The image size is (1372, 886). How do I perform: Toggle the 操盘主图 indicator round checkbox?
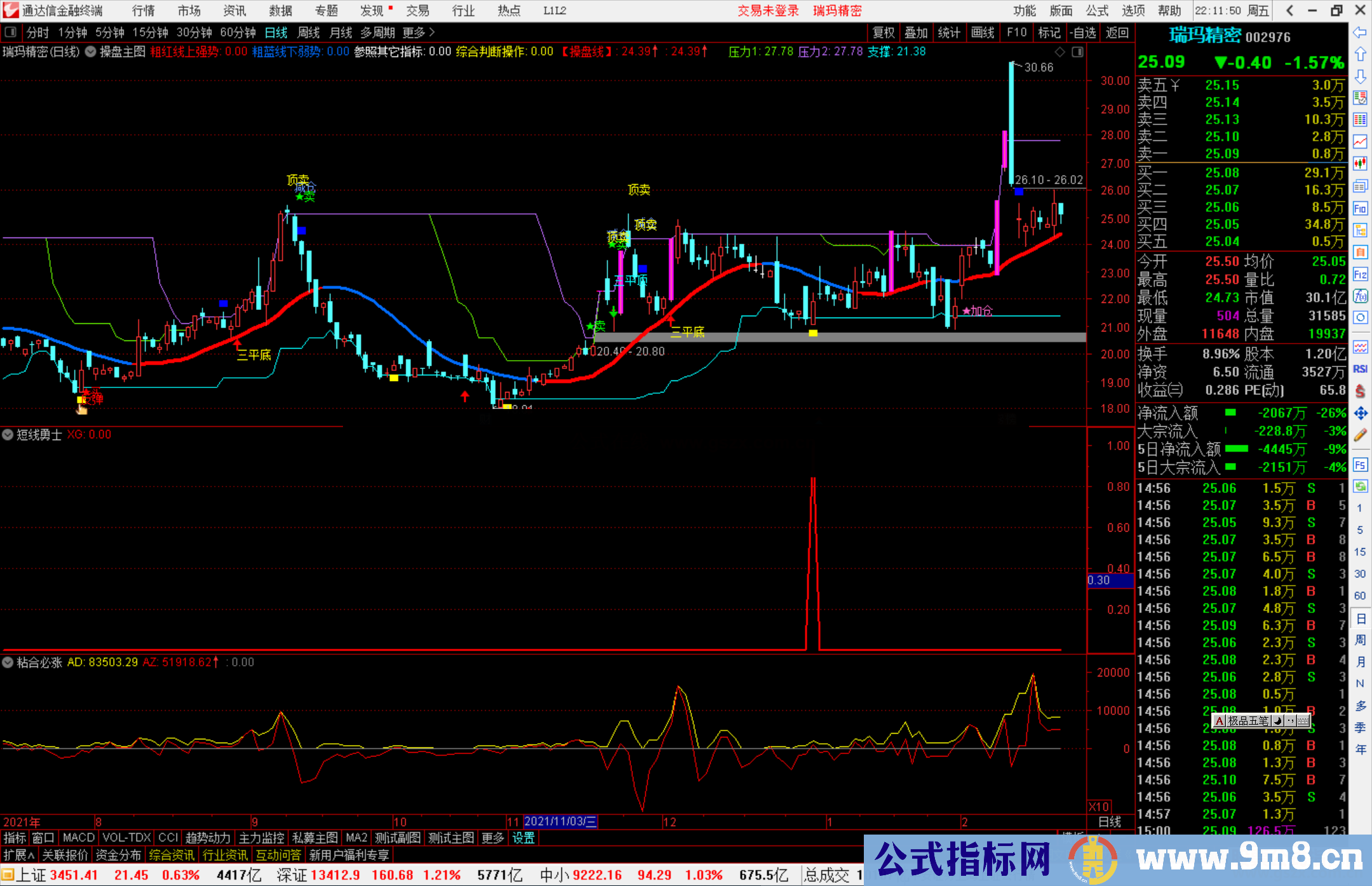91,52
